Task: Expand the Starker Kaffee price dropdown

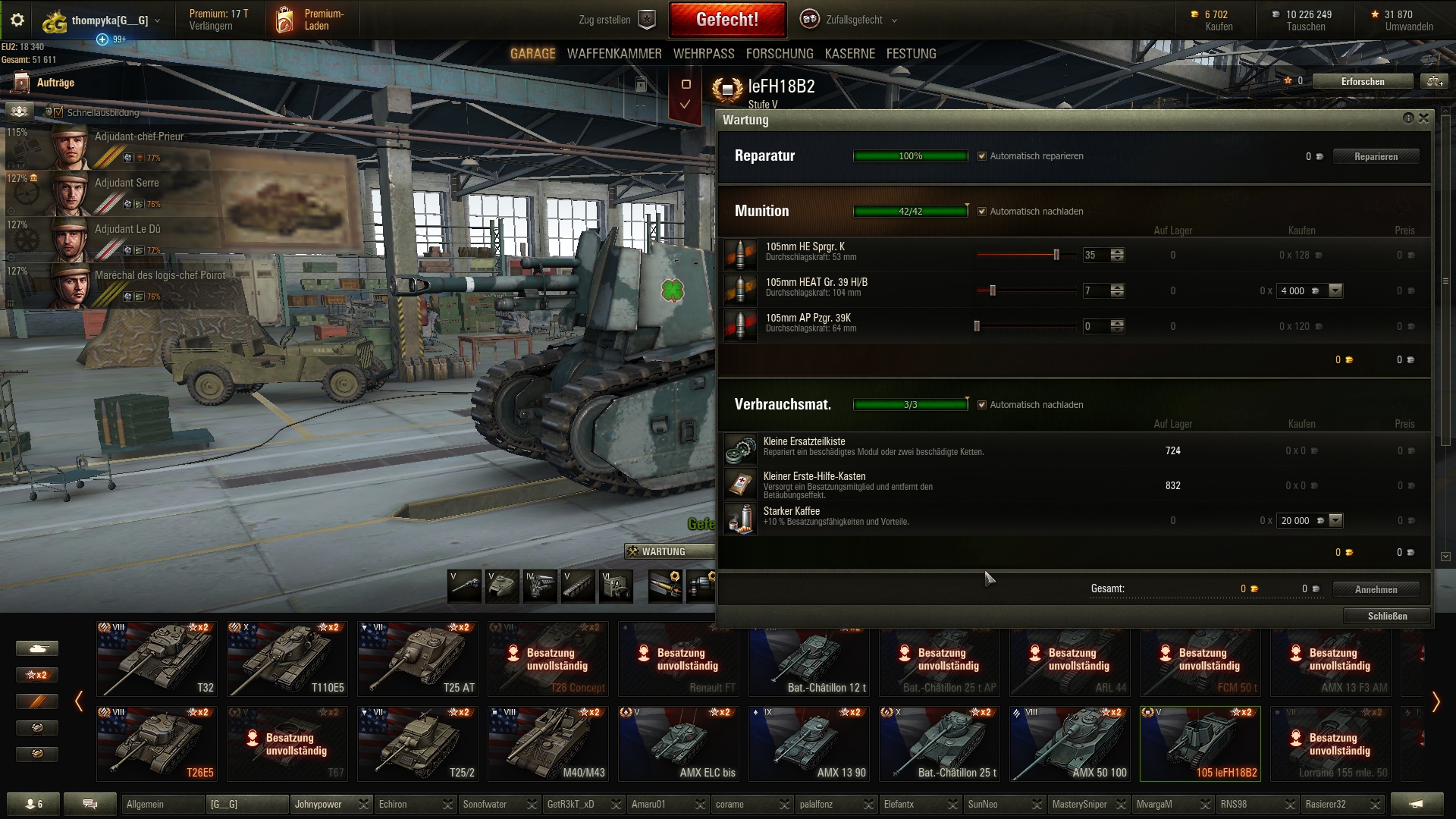Action: [x=1336, y=520]
